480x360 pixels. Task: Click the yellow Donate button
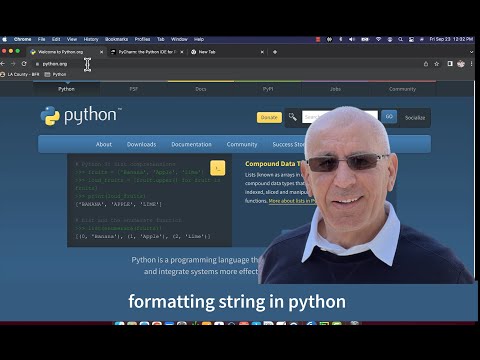pos(269,117)
